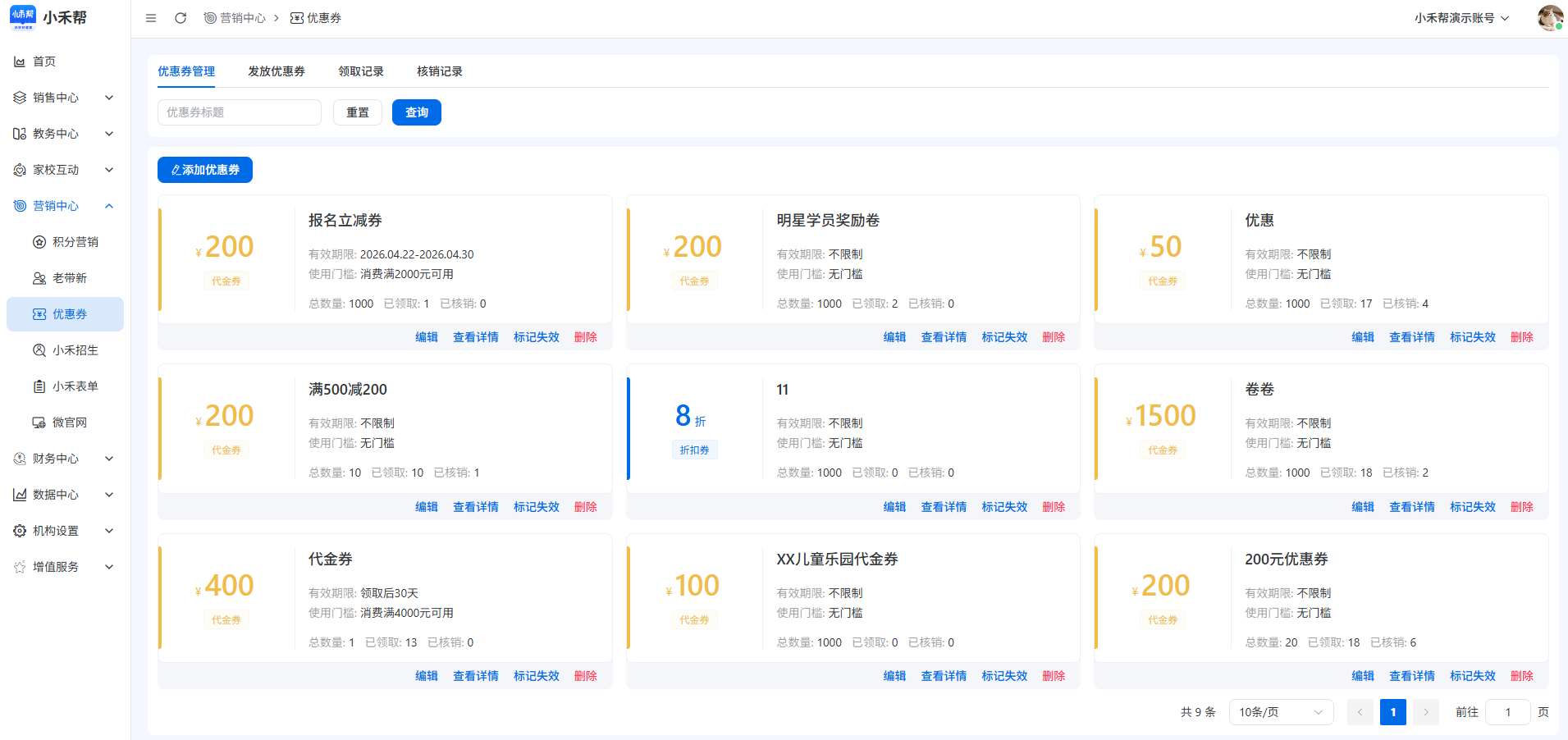Open the 小禾帮演示账号 account dropdown

click(x=1461, y=18)
